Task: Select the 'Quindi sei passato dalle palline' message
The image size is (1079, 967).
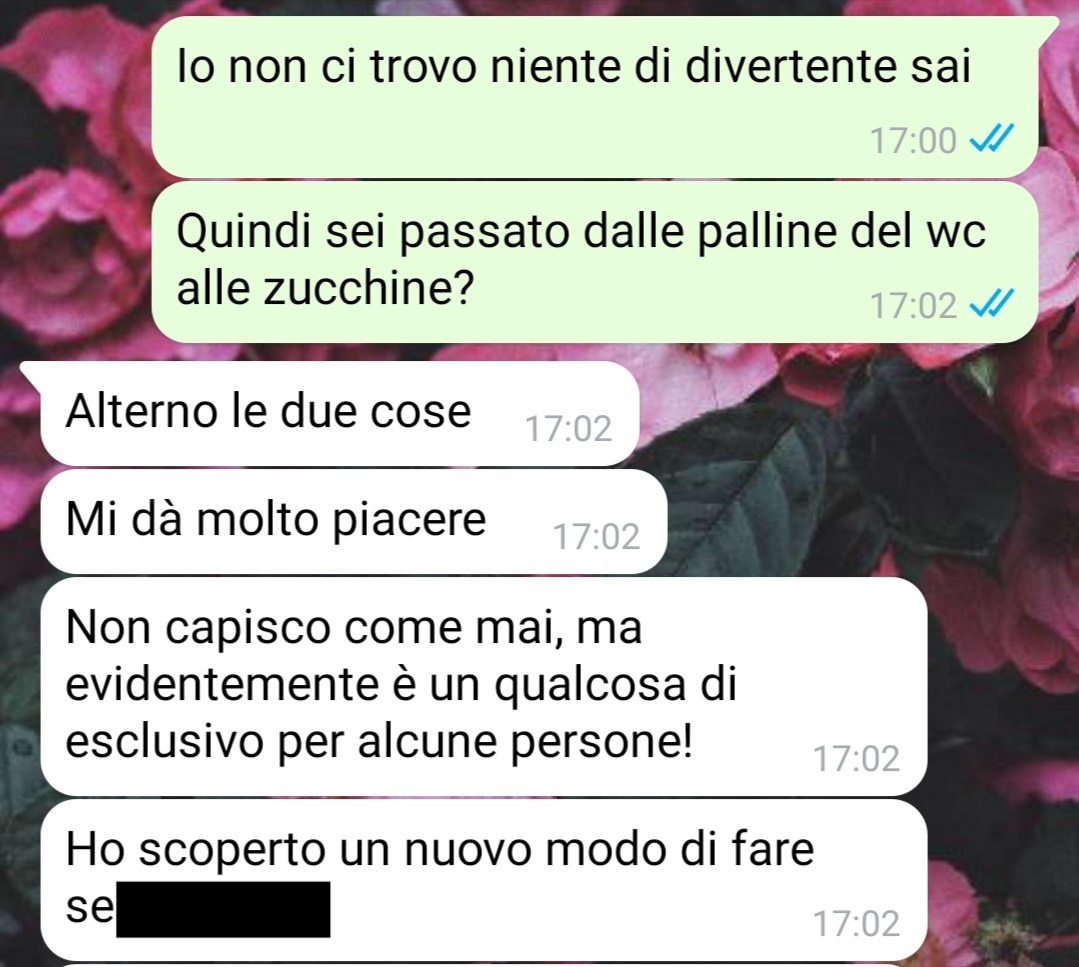Action: click(595, 262)
